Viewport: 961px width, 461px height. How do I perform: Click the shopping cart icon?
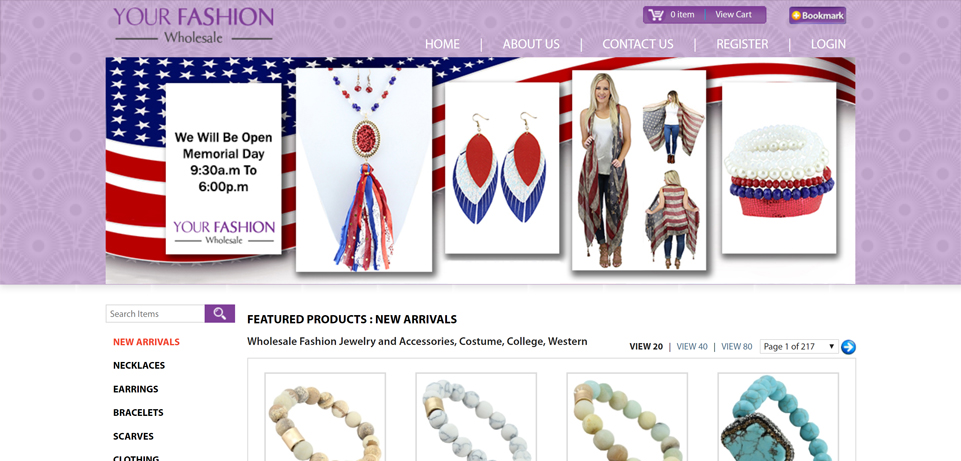656,15
